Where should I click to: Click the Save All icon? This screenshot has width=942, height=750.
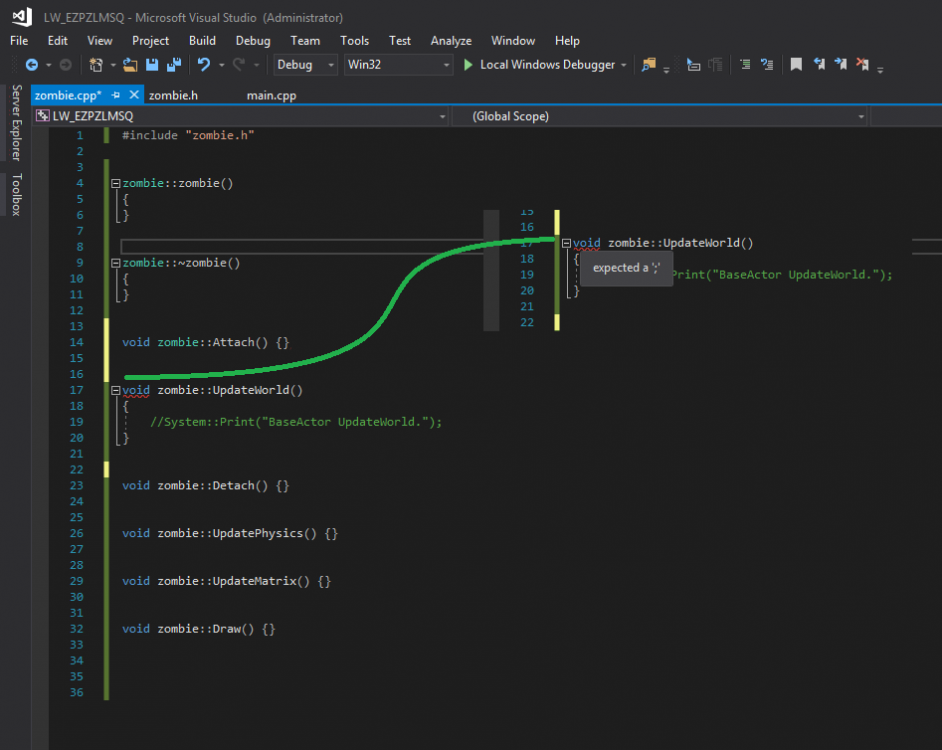click(x=173, y=65)
